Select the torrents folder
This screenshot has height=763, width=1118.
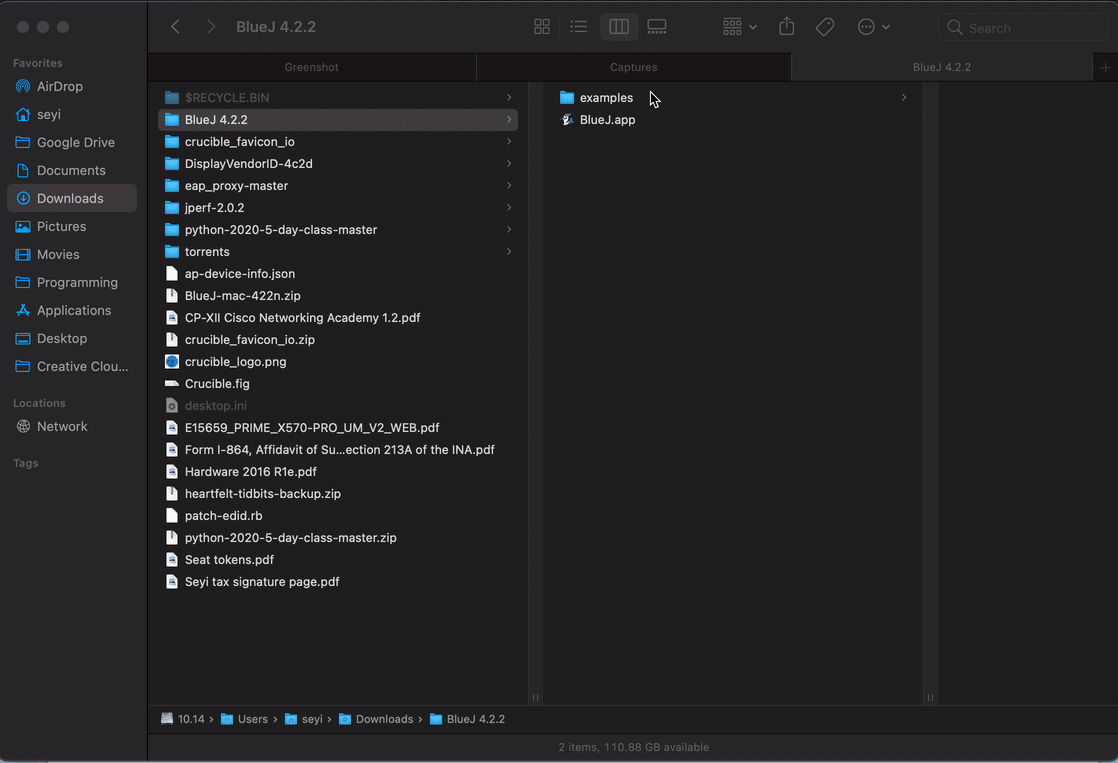point(207,252)
